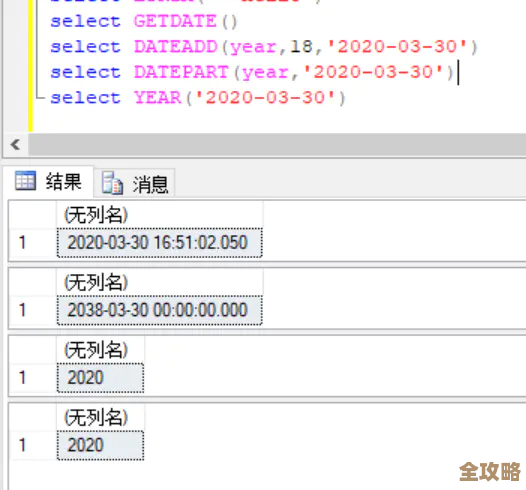
Task: Click the fourth result's (无列名) column header
Action: pyautogui.click(x=101, y=418)
